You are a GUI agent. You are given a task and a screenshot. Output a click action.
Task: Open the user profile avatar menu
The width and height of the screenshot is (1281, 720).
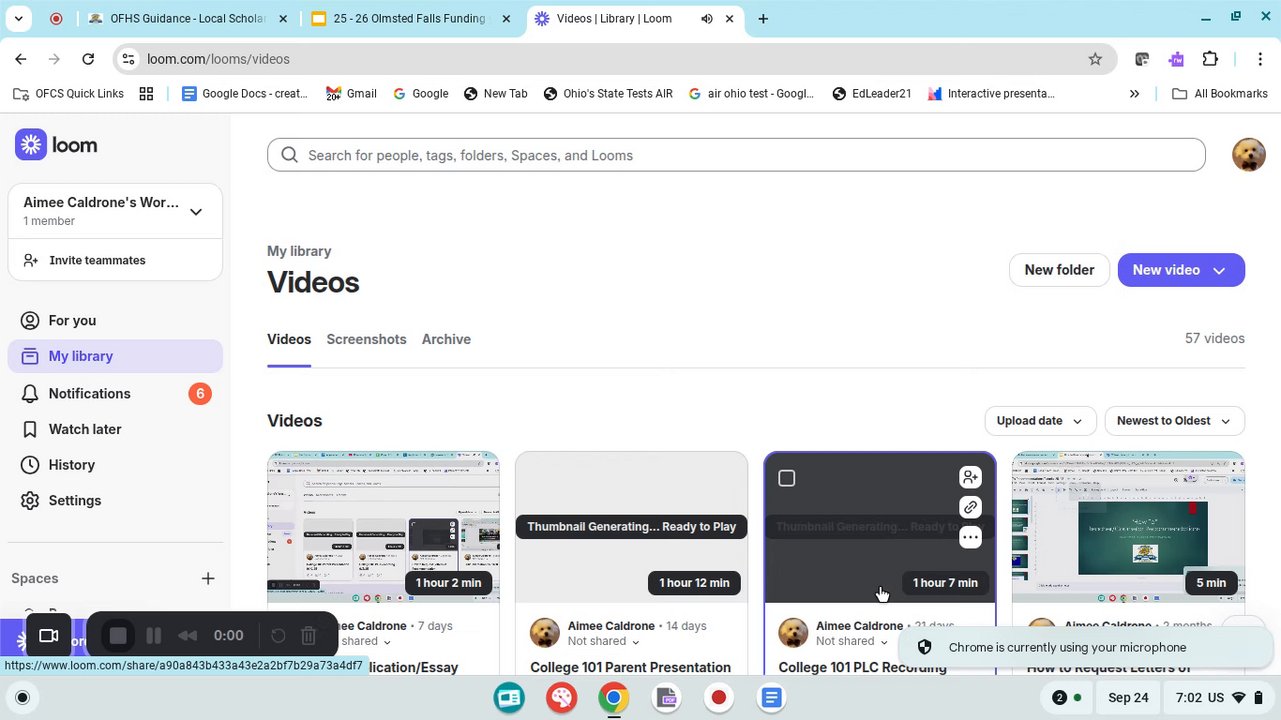(x=1249, y=155)
